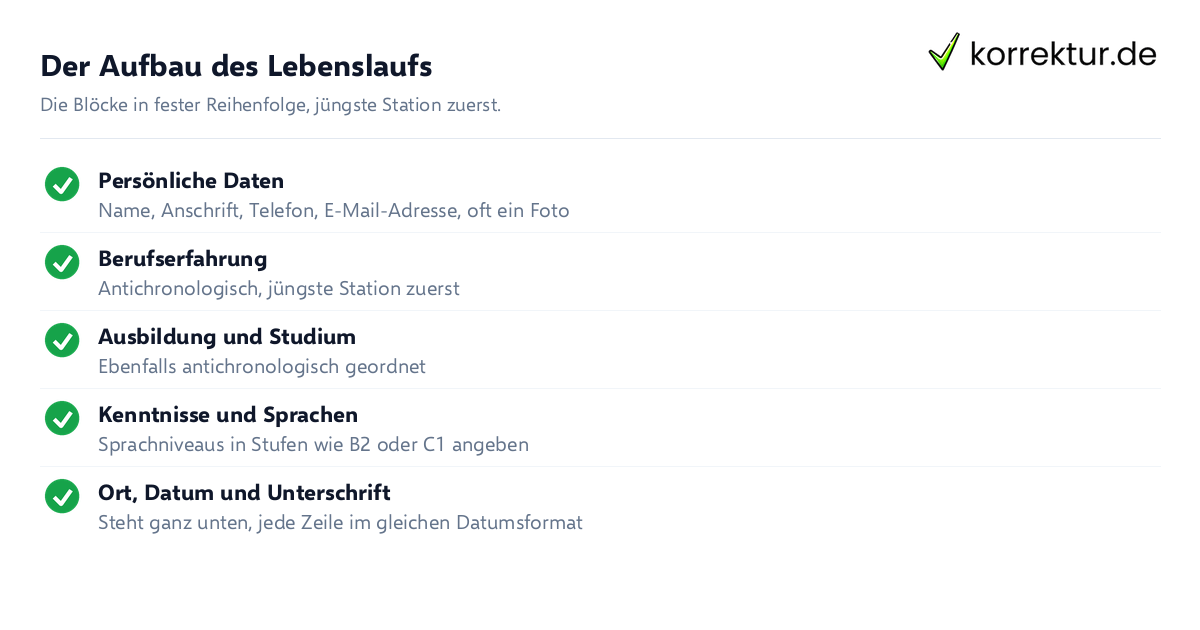1200x630 pixels.
Task: Select the Berufserfahrung title
Action: pyautogui.click(x=182, y=259)
